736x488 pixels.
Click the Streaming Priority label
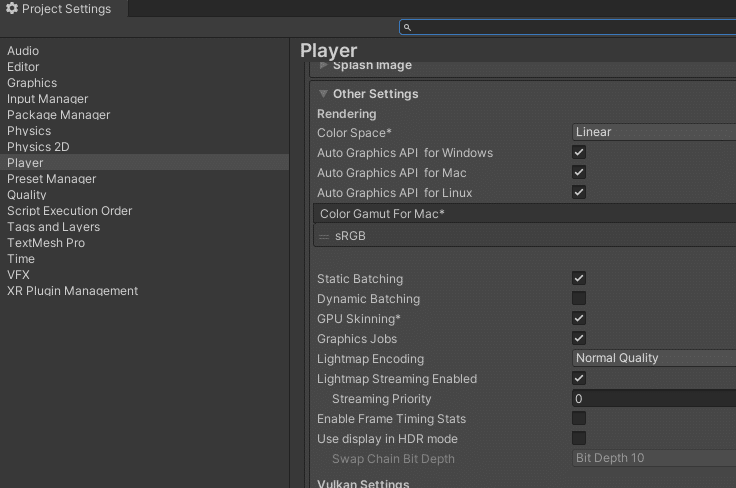(382, 399)
